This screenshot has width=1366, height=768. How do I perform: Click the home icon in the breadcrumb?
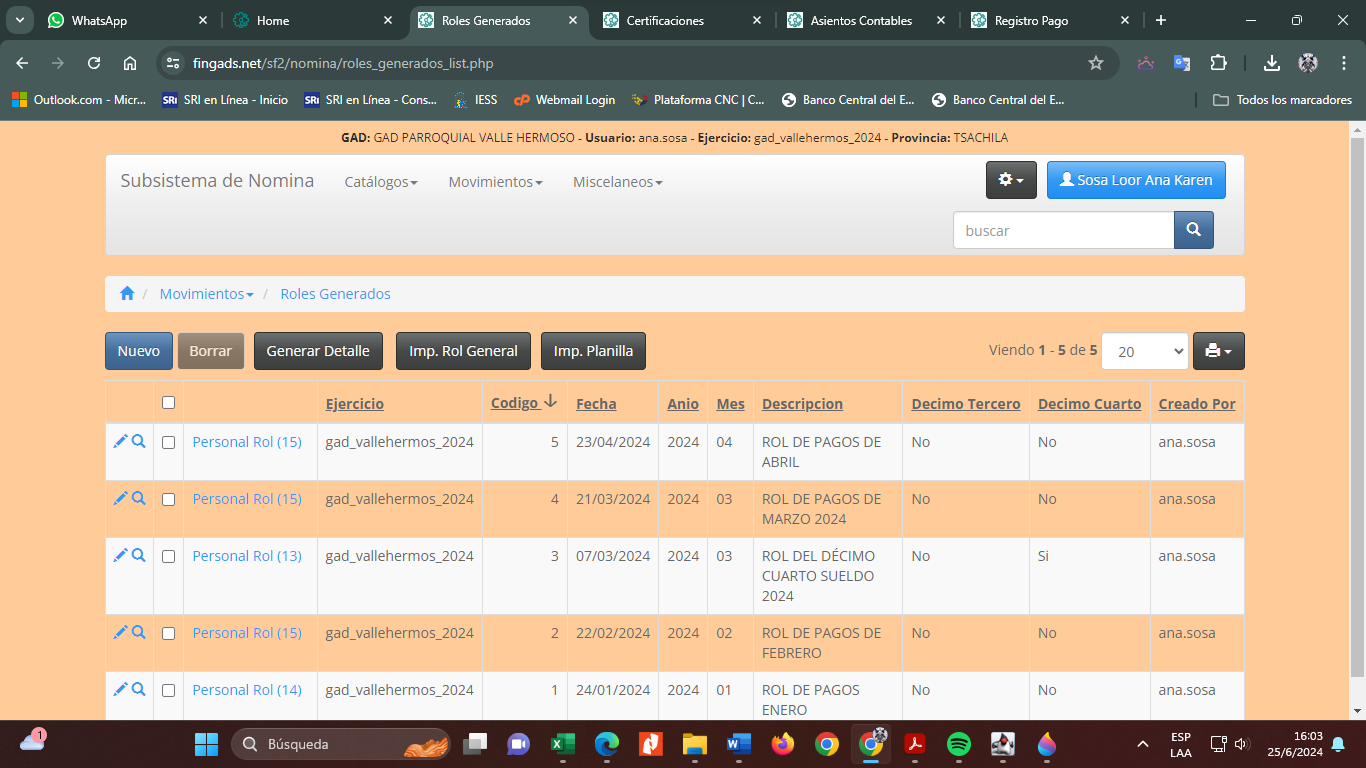pyautogui.click(x=127, y=294)
